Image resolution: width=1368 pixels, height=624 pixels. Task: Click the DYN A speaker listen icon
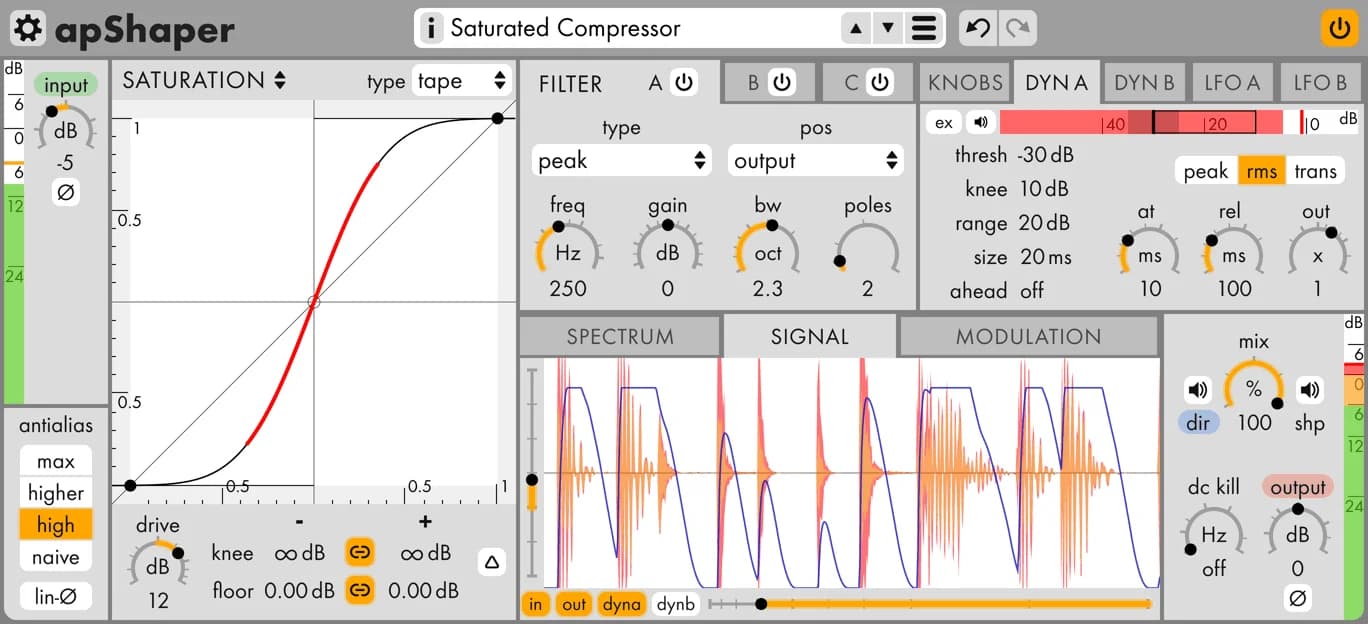982,122
